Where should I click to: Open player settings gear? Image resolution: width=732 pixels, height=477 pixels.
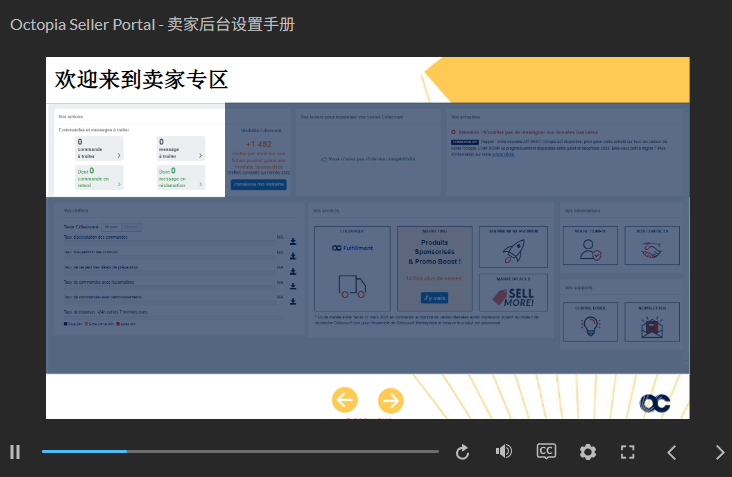point(588,452)
